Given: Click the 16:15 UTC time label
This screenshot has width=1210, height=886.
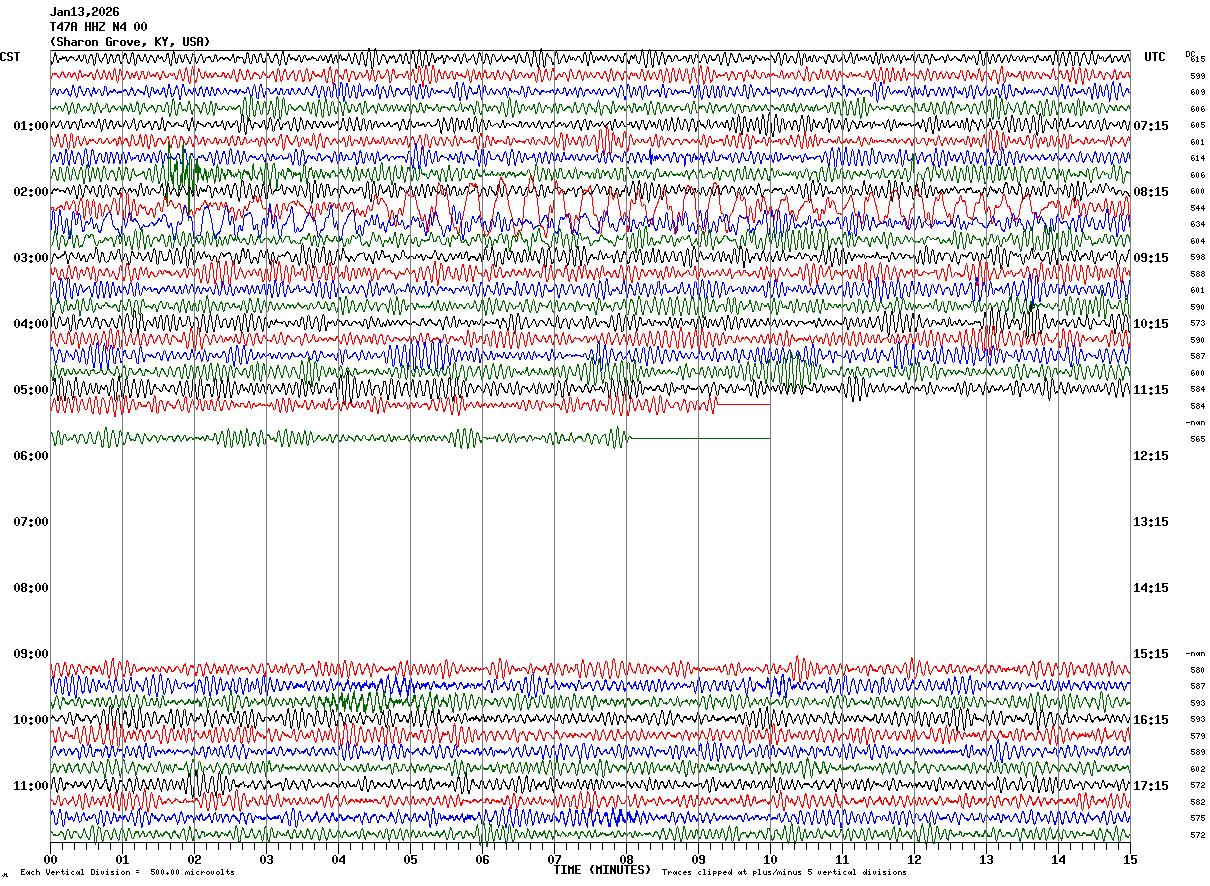Looking at the screenshot, I should 1151,720.
